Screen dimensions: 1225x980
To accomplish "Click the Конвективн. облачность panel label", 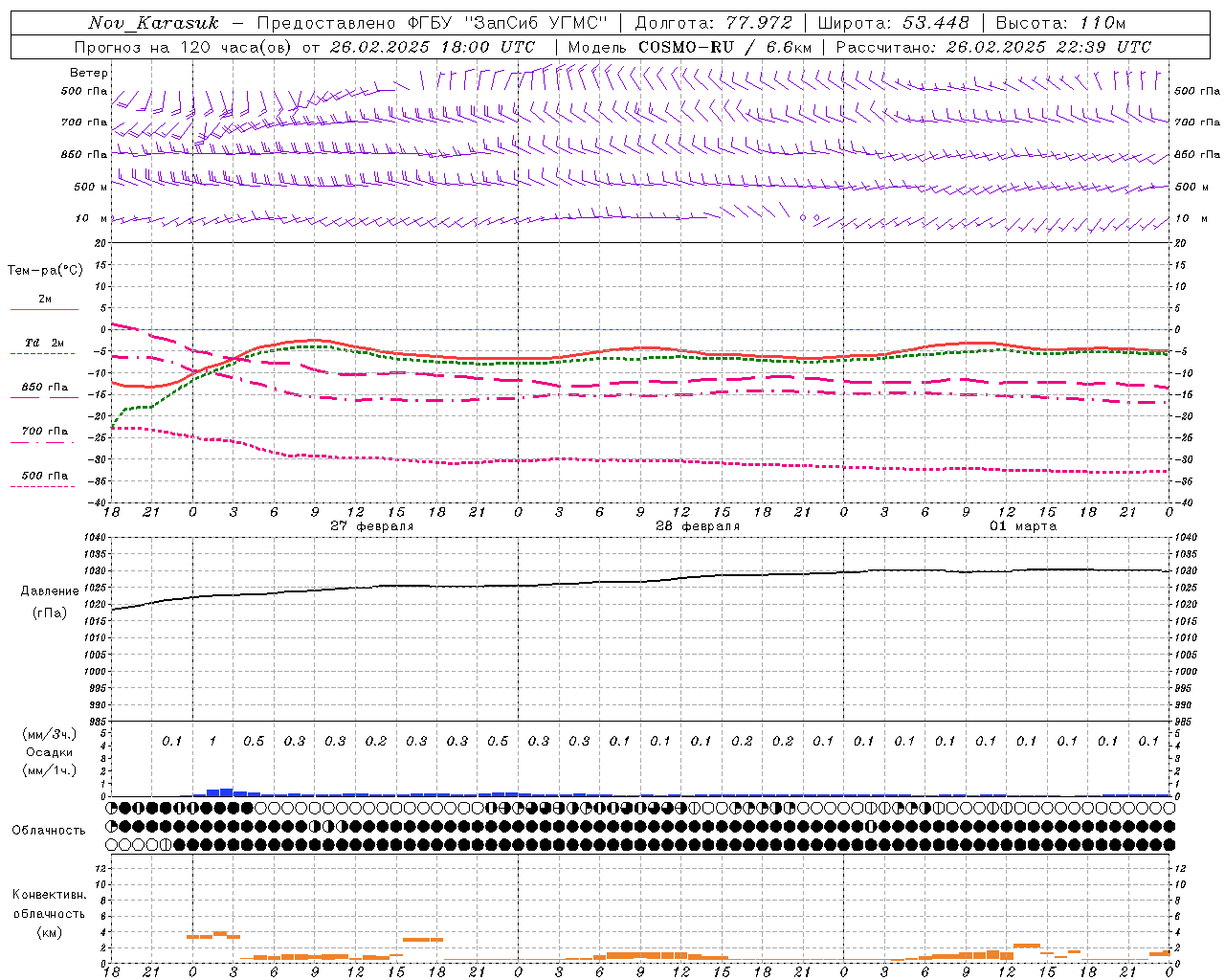I will [49, 904].
